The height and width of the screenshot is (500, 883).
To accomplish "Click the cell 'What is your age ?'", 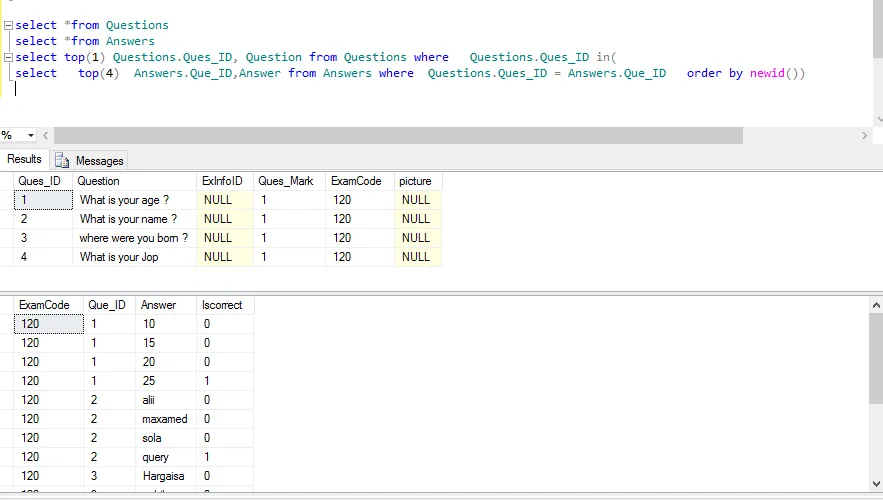I will click(135, 200).
